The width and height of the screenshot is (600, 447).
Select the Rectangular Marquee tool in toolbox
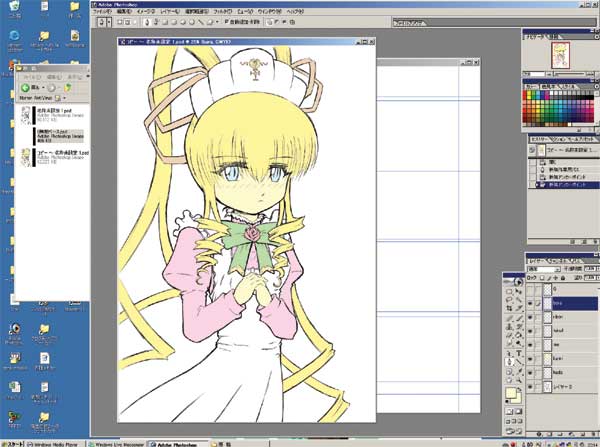tap(509, 291)
